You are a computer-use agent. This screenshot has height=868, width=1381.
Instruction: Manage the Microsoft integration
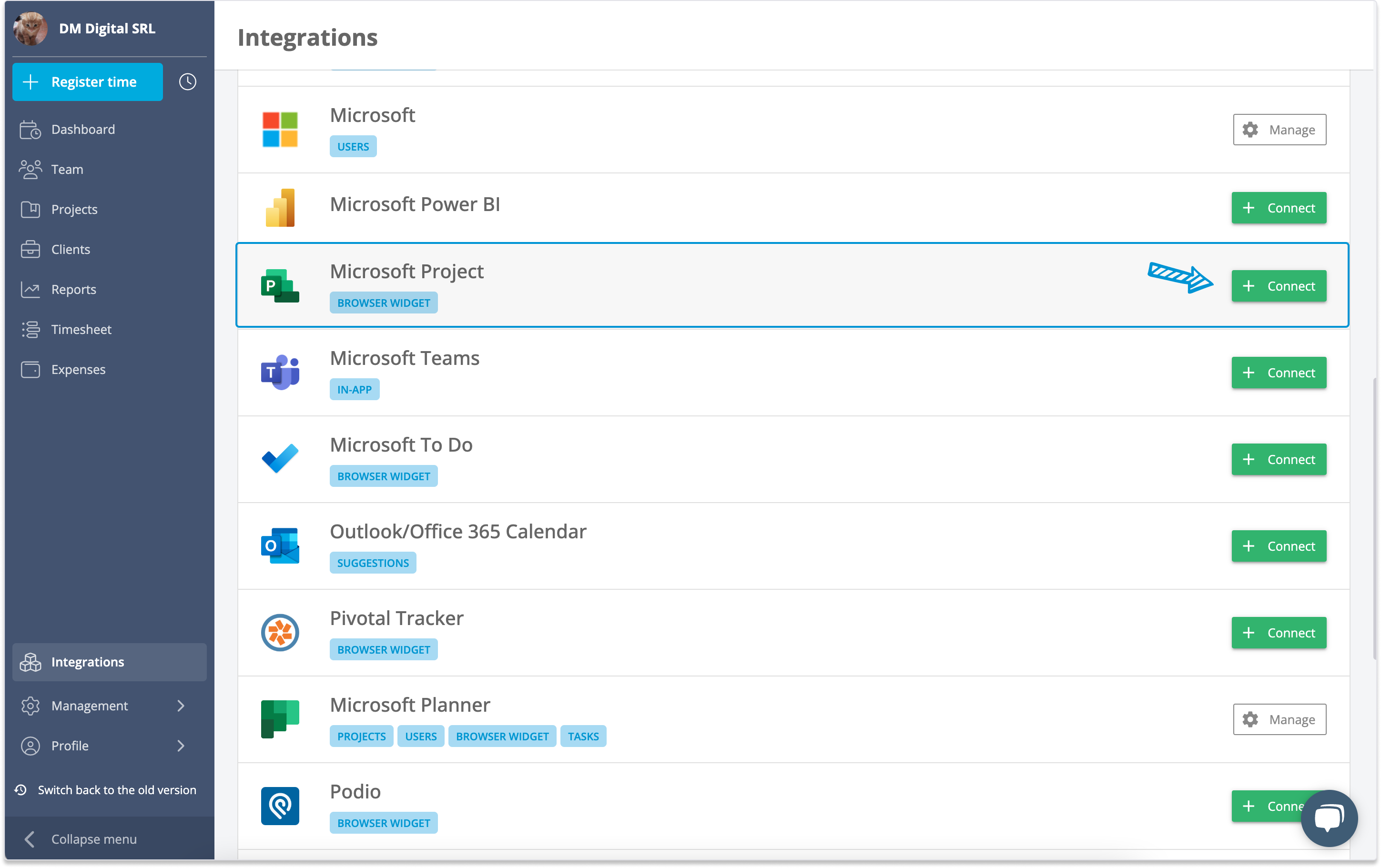click(x=1279, y=130)
